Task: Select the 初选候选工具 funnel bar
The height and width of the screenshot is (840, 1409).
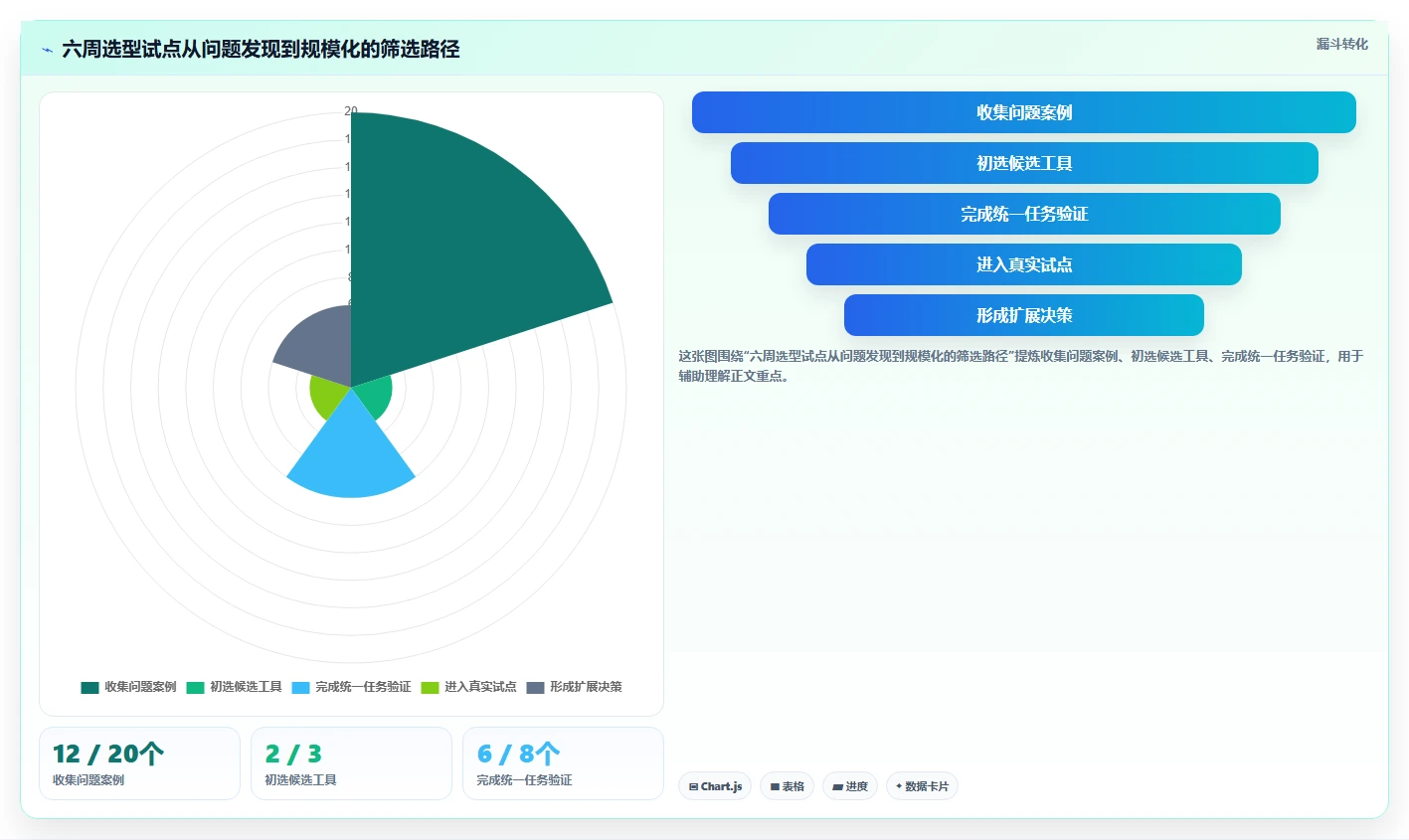Action: (1024, 163)
